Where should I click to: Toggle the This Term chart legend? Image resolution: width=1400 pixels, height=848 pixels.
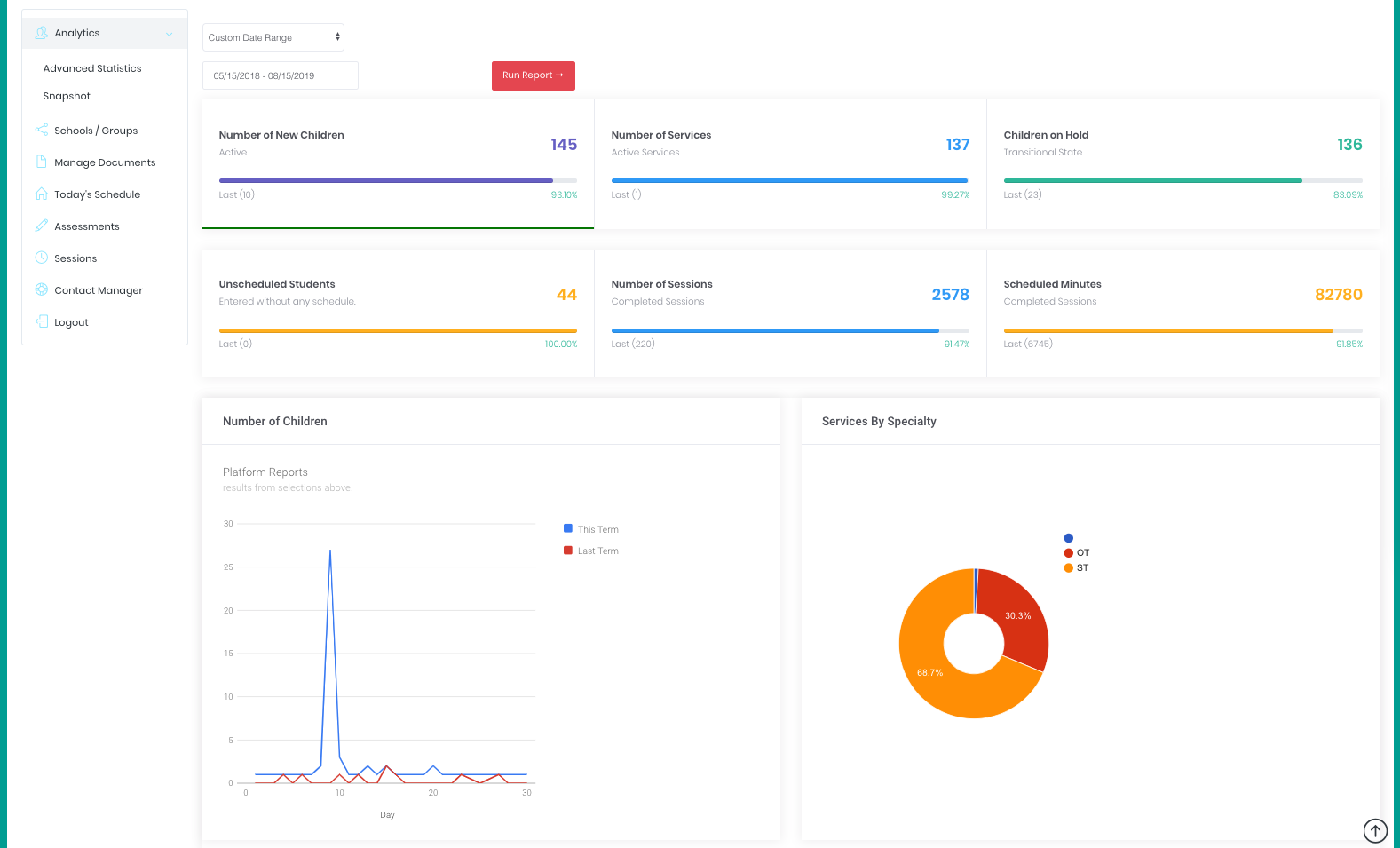click(590, 529)
